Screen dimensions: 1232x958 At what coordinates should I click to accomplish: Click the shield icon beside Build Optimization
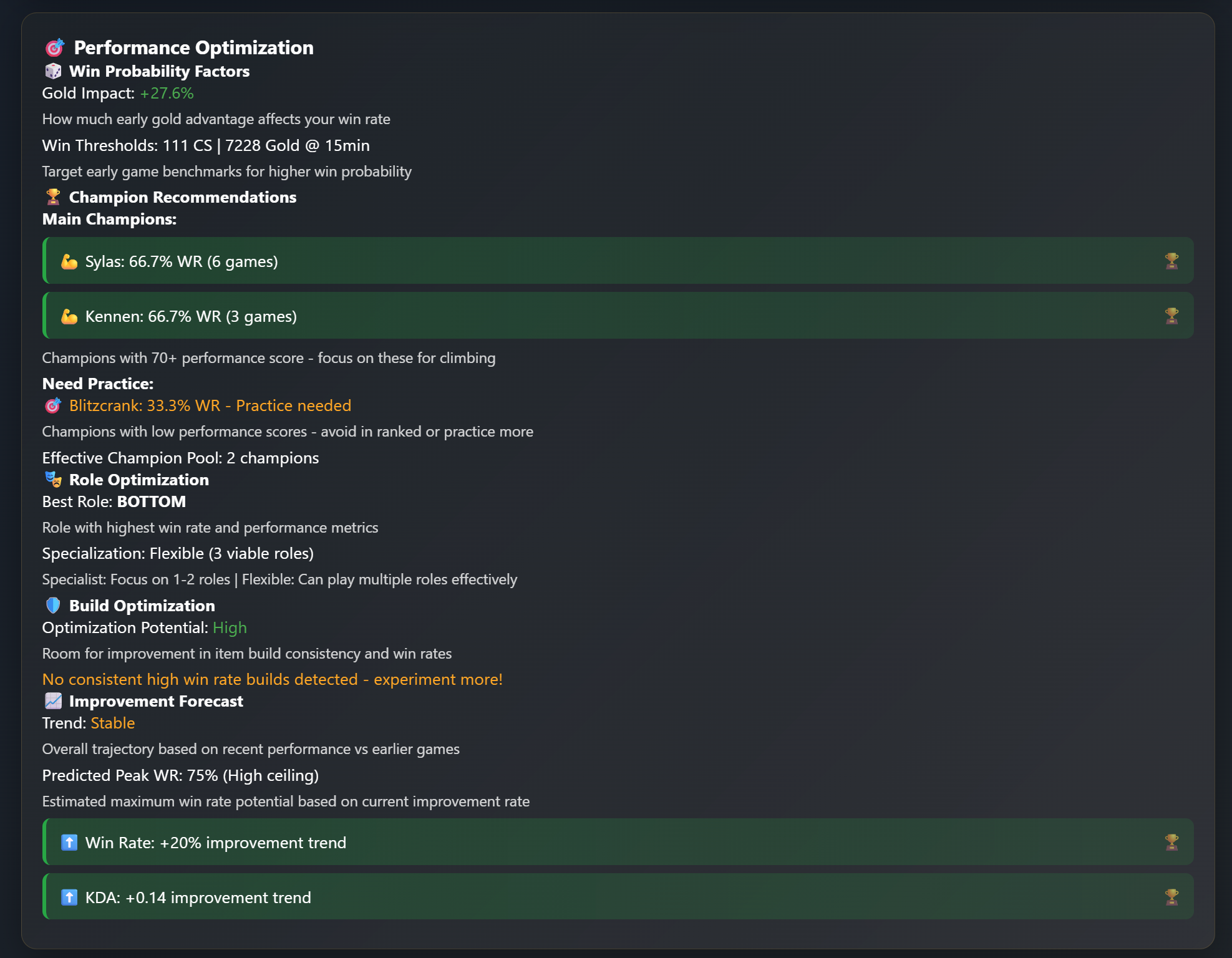[x=53, y=606]
